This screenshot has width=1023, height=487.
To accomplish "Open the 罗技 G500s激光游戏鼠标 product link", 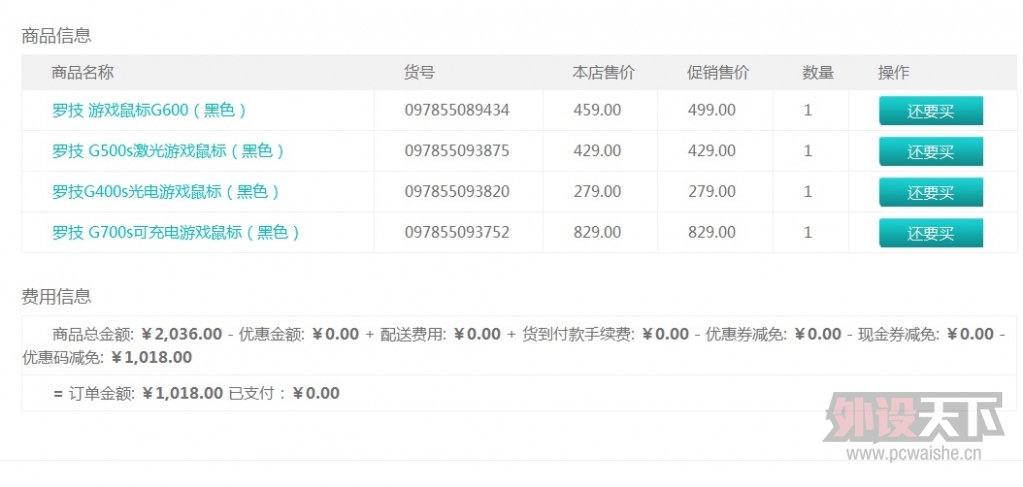I will [x=169, y=151].
